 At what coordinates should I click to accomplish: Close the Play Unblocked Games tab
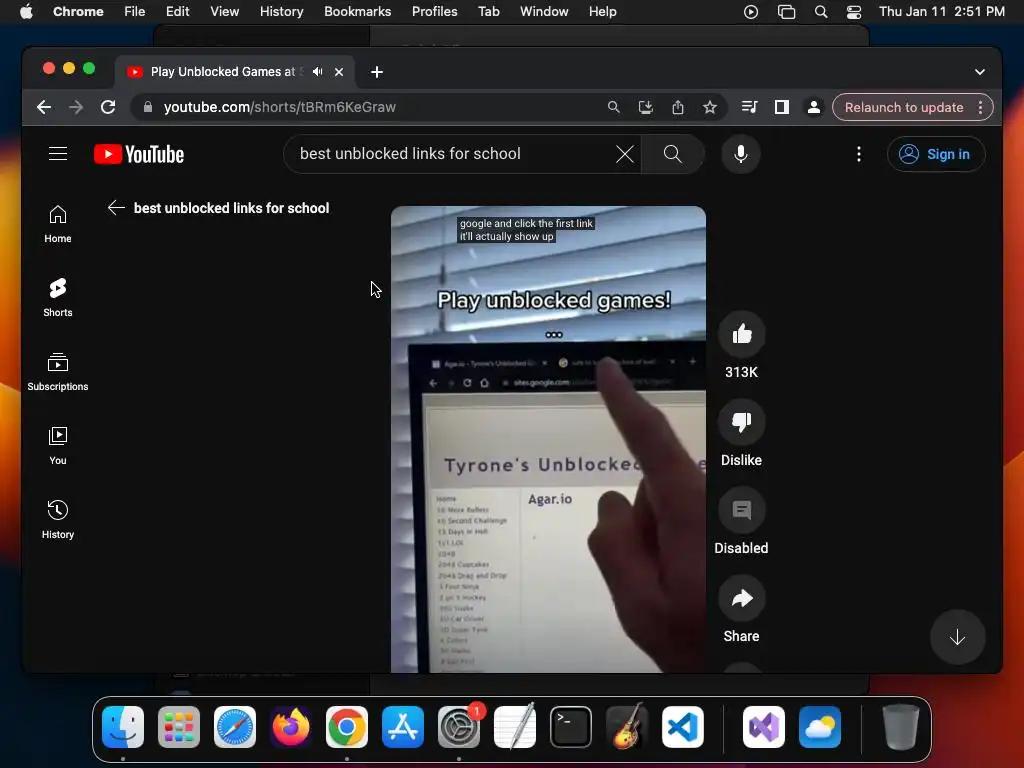(339, 72)
